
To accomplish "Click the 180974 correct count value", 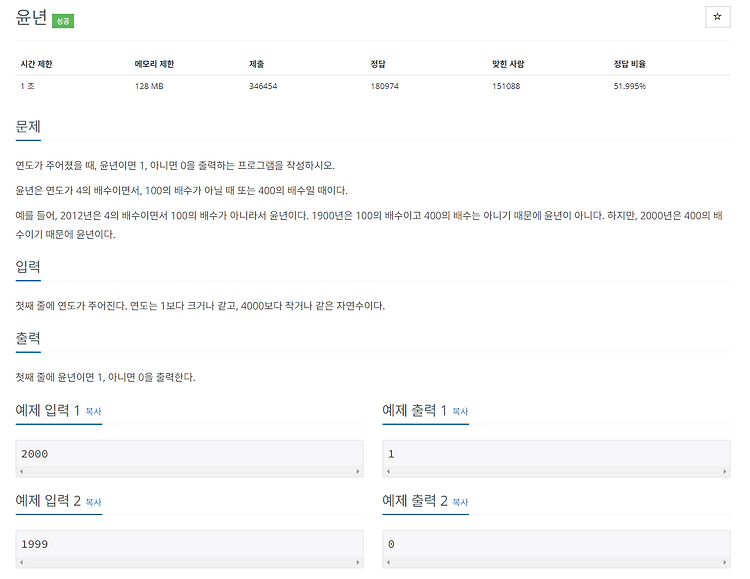I will (385, 86).
